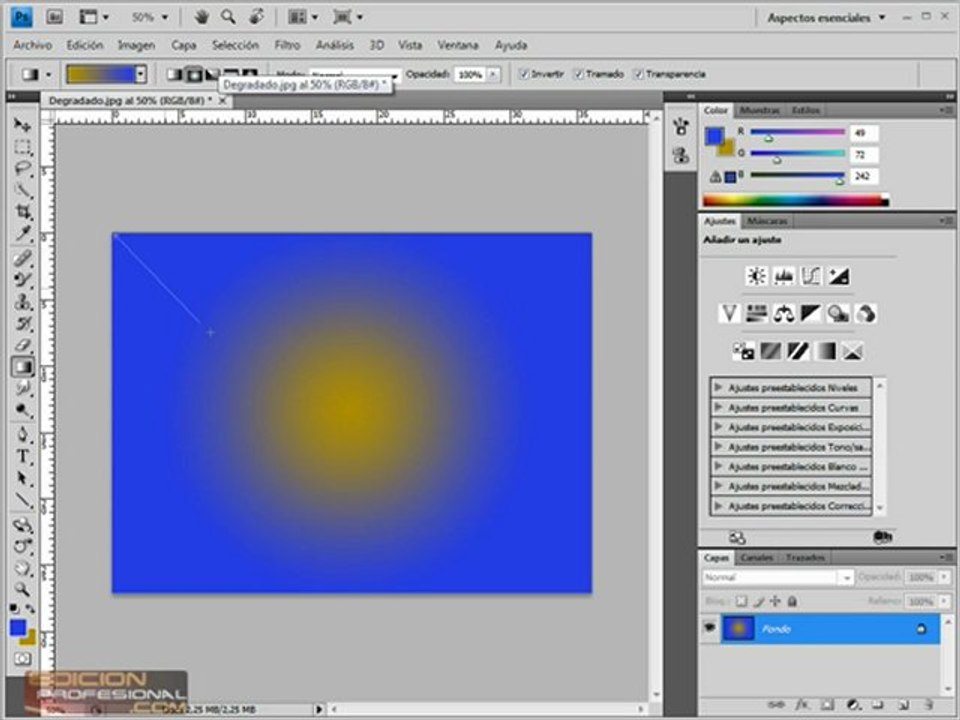This screenshot has height=720, width=960.
Task: Open the Imagen menu
Action: [x=136, y=45]
